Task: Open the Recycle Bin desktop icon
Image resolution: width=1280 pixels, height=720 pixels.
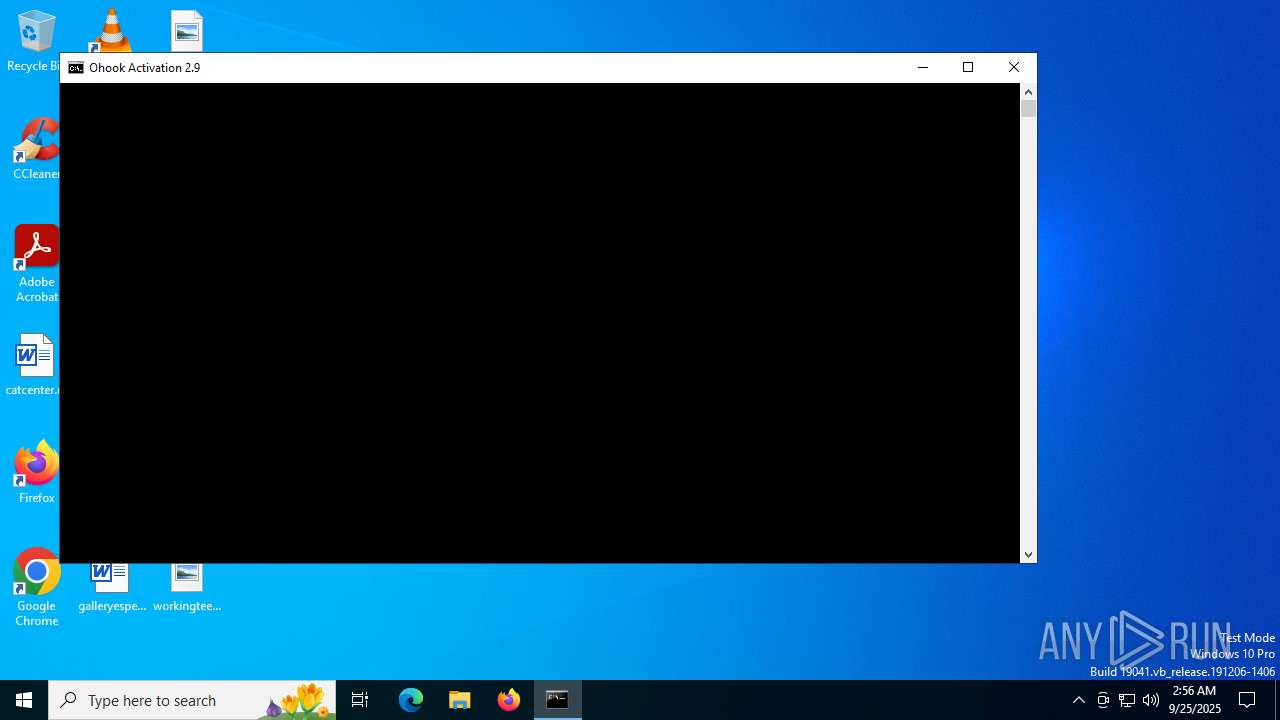Action: (35, 40)
